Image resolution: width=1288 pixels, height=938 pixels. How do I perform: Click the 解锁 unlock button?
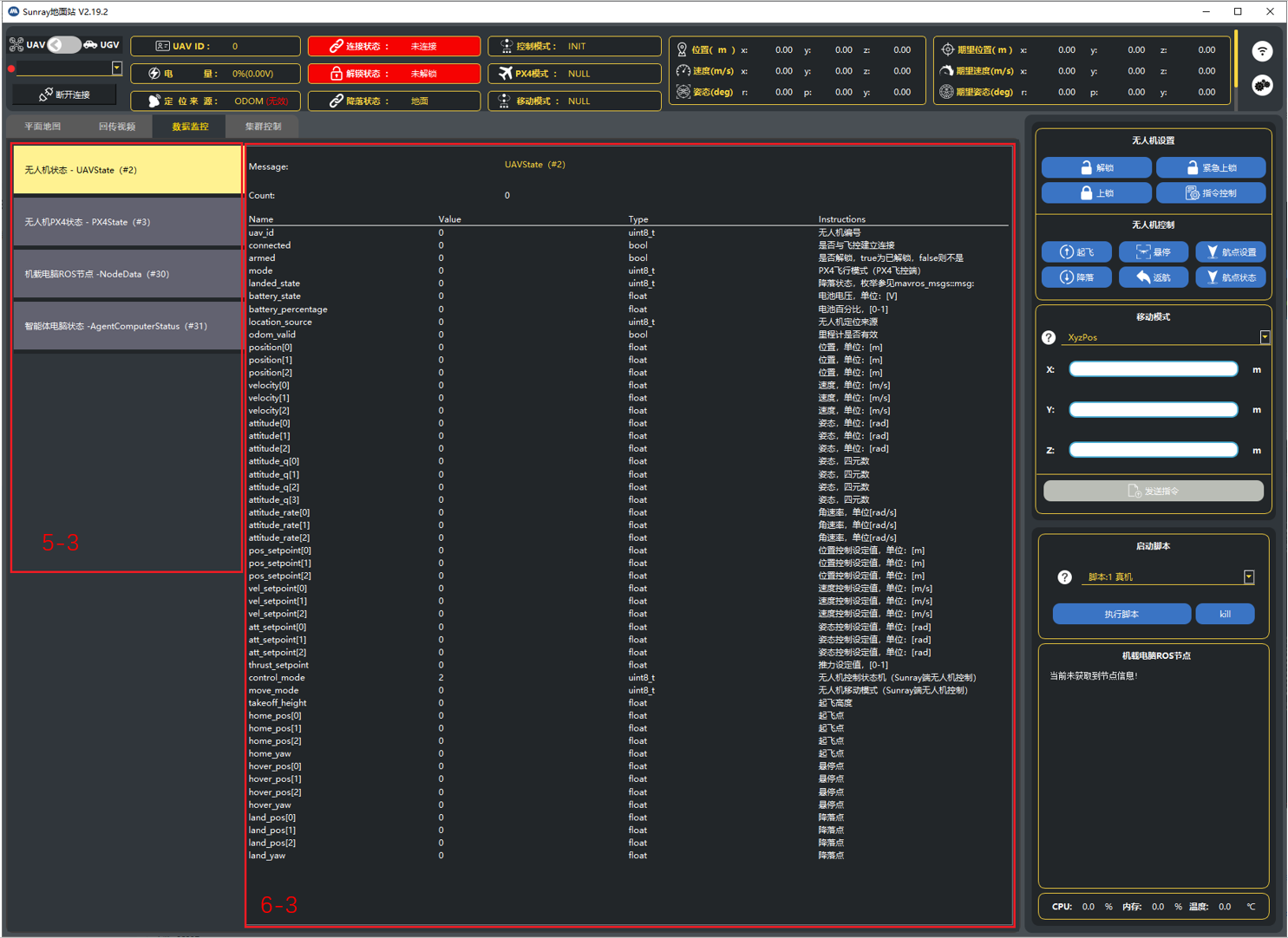[x=1096, y=167]
